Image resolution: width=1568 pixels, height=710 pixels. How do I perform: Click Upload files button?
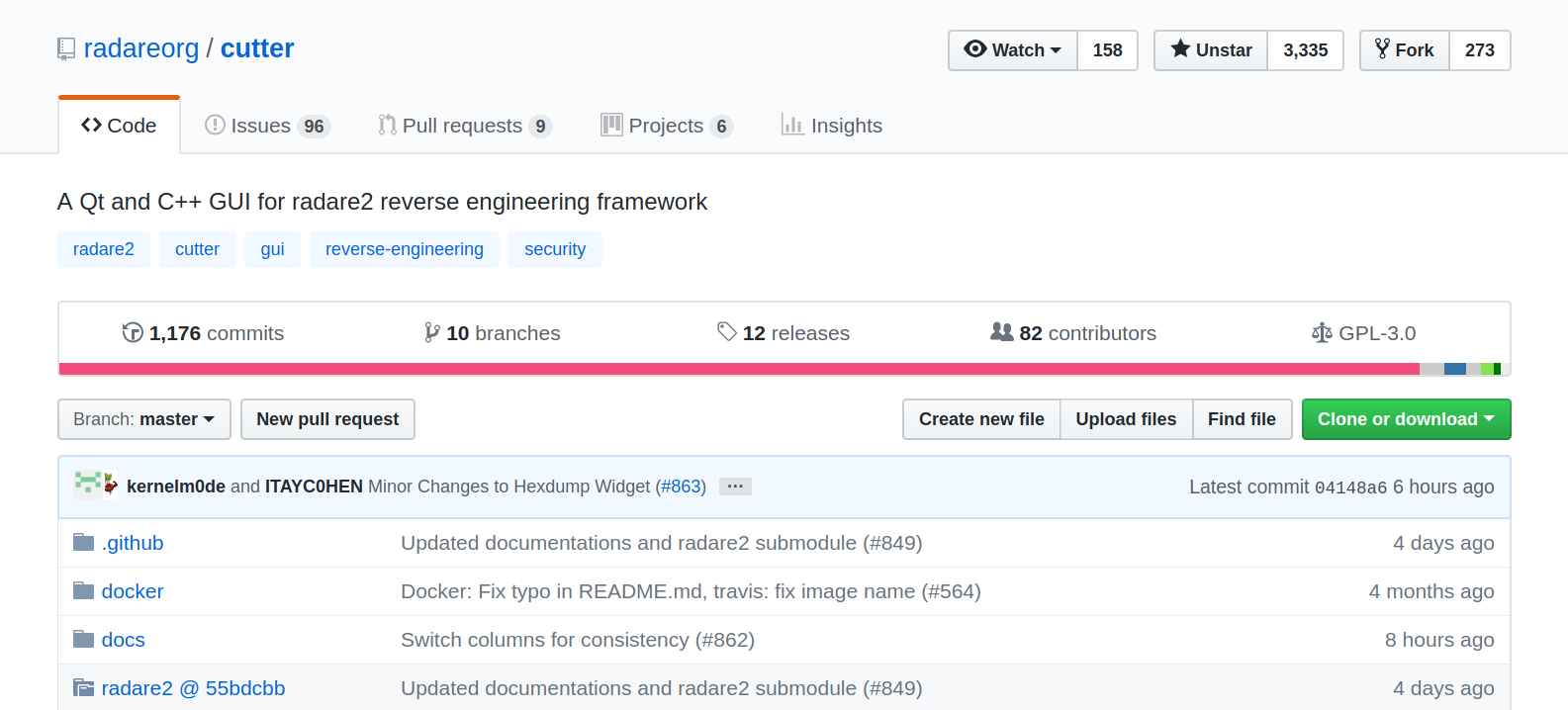coord(1126,419)
